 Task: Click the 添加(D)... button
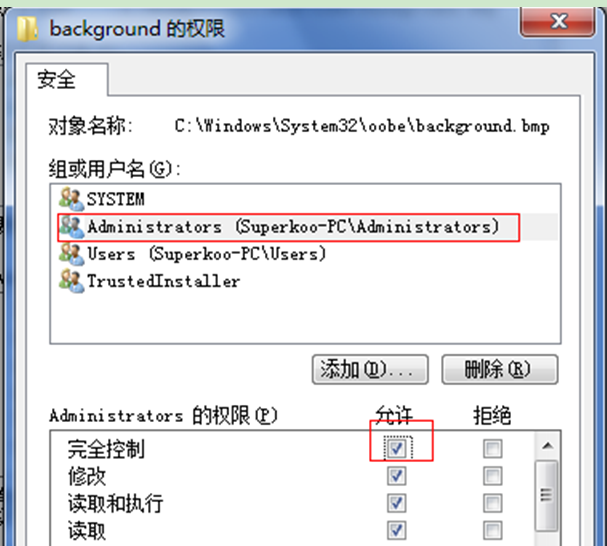pos(370,369)
